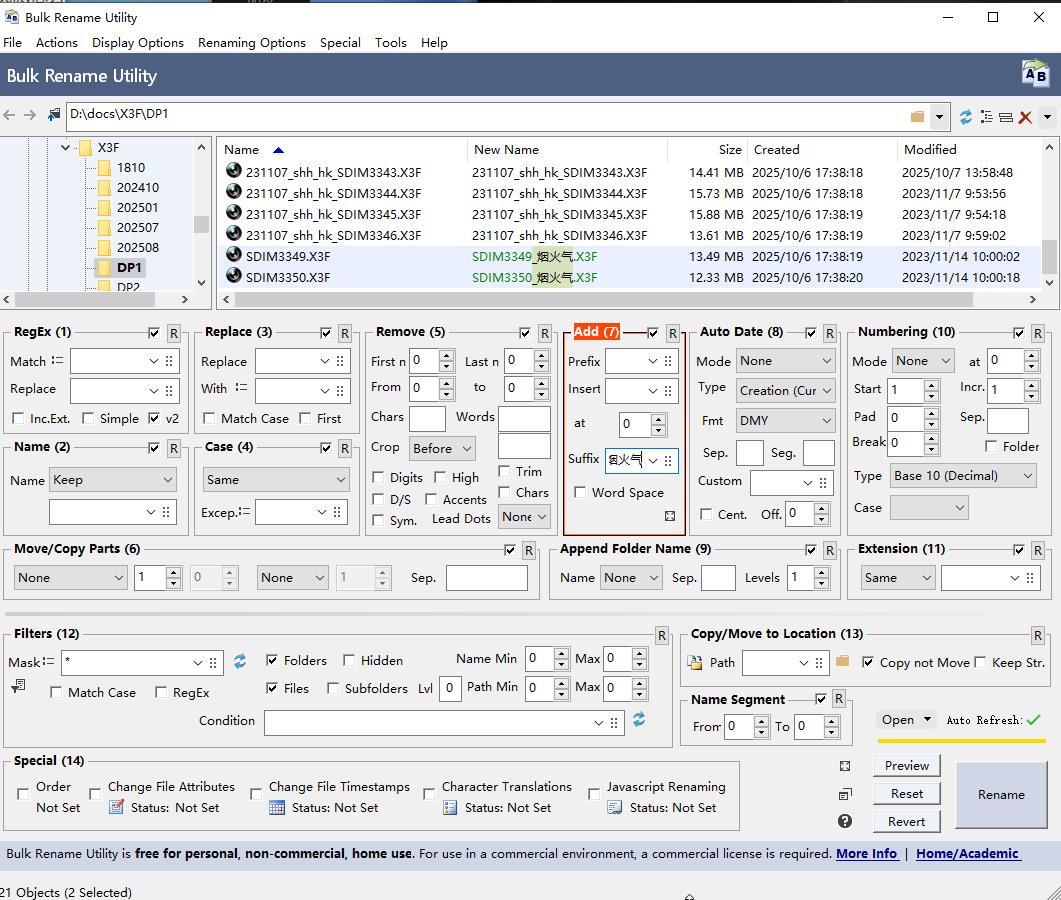Viewport: 1061px width, 900px height.
Task: Click the refresh file list icon
Action: point(966,117)
